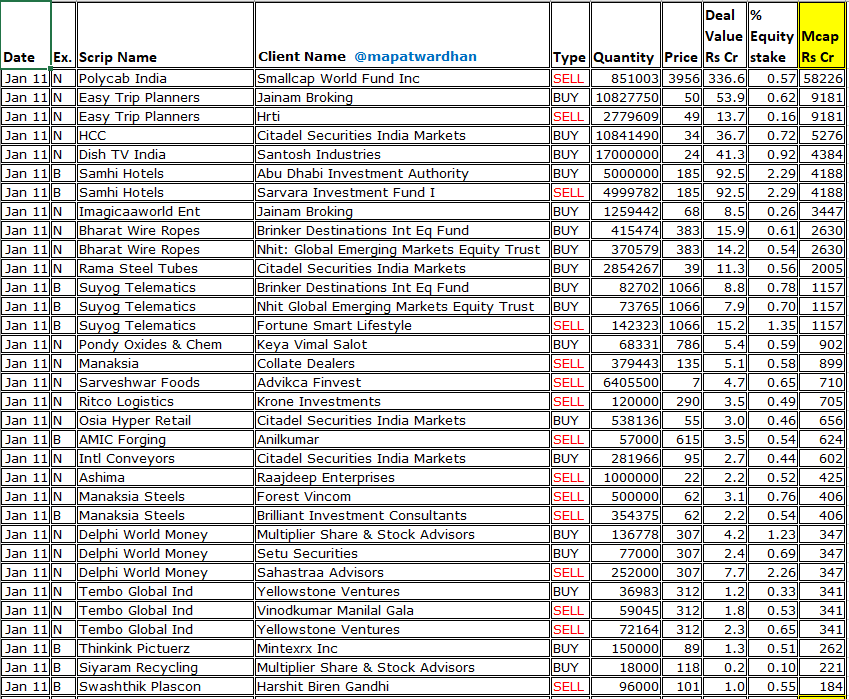The image size is (849, 699).
Task: Click 'Smallcap World Fund Inc' client cell
Action: coord(402,79)
